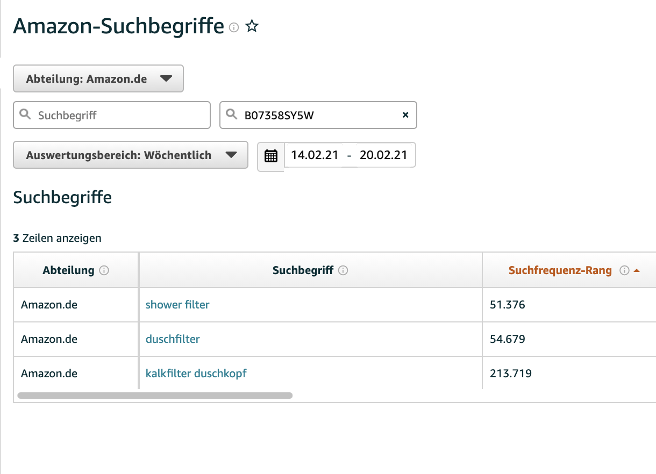Image resolution: width=656 pixels, height=474 pixels.
Task: Click the Suchbegriffe section heading
Action: [62, 197]
